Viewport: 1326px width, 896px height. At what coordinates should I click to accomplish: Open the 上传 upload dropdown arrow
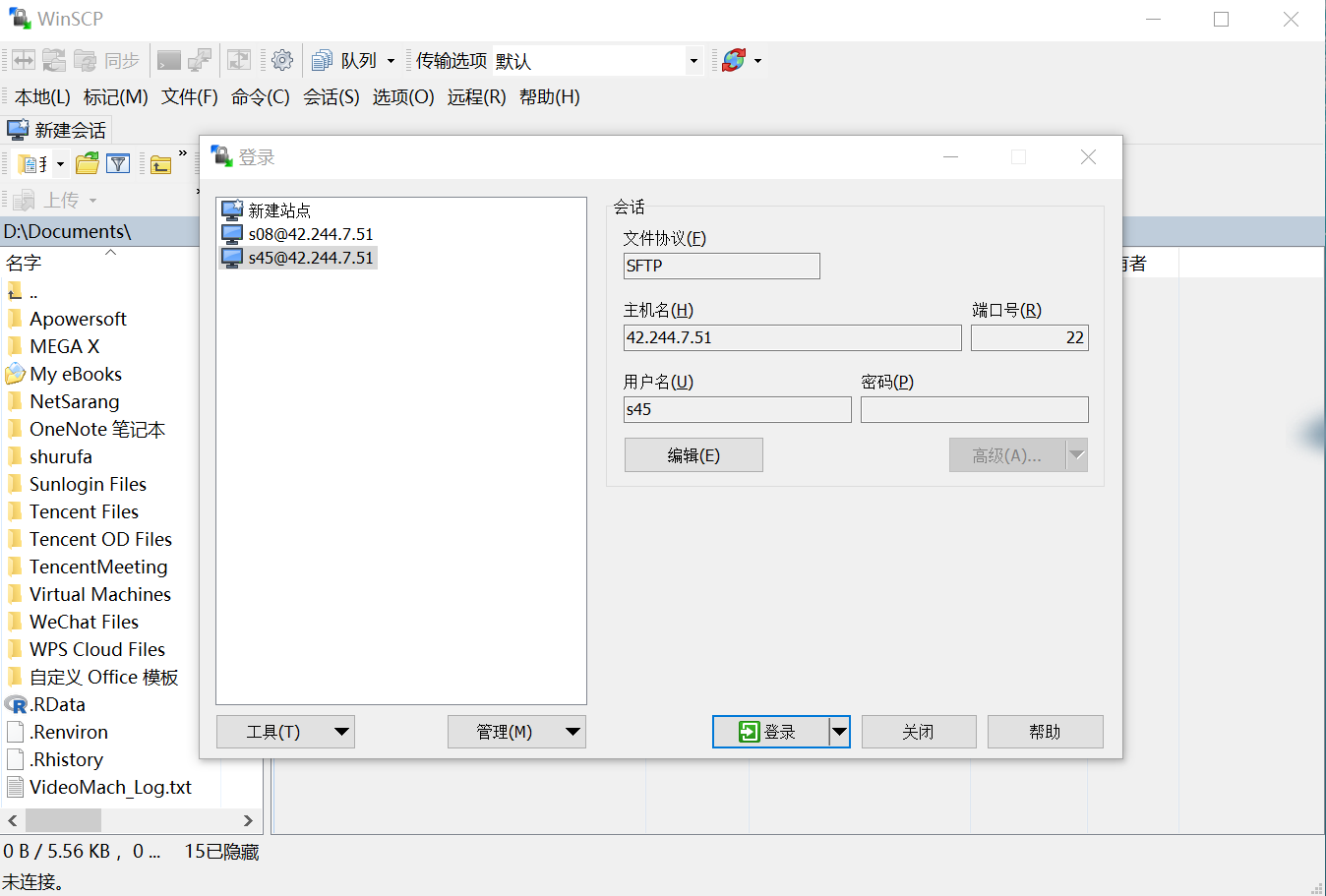[93, 201]
